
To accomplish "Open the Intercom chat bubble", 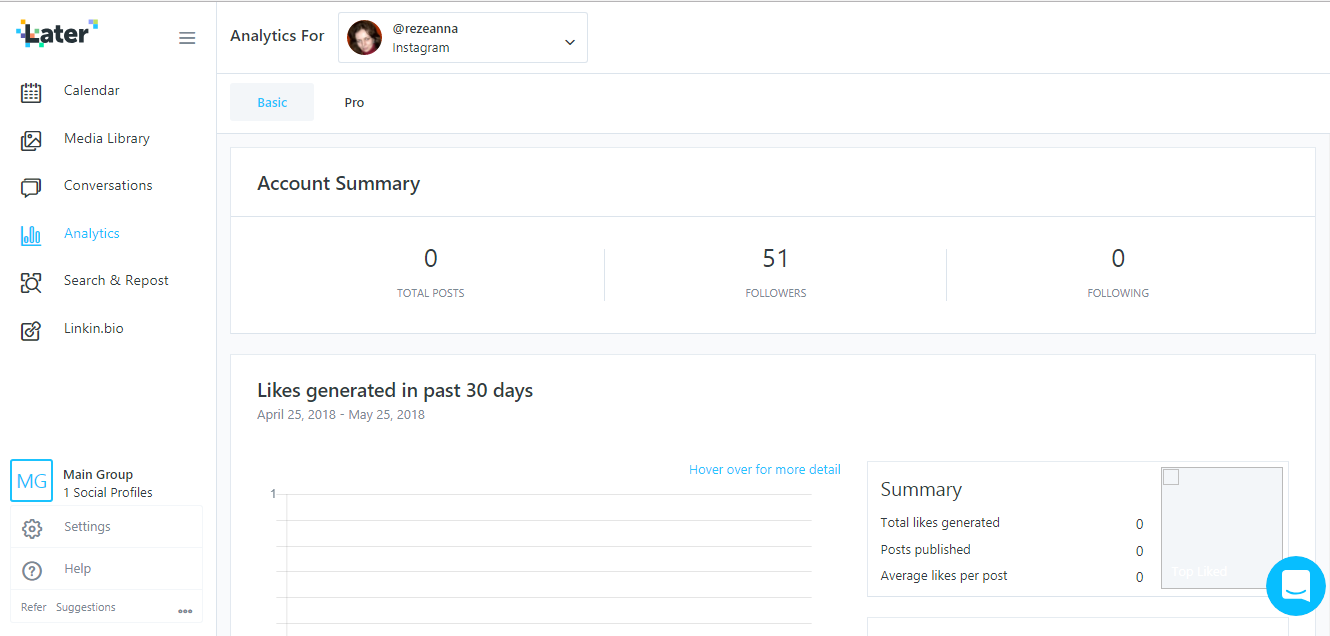I will [x=1295, y=586].
